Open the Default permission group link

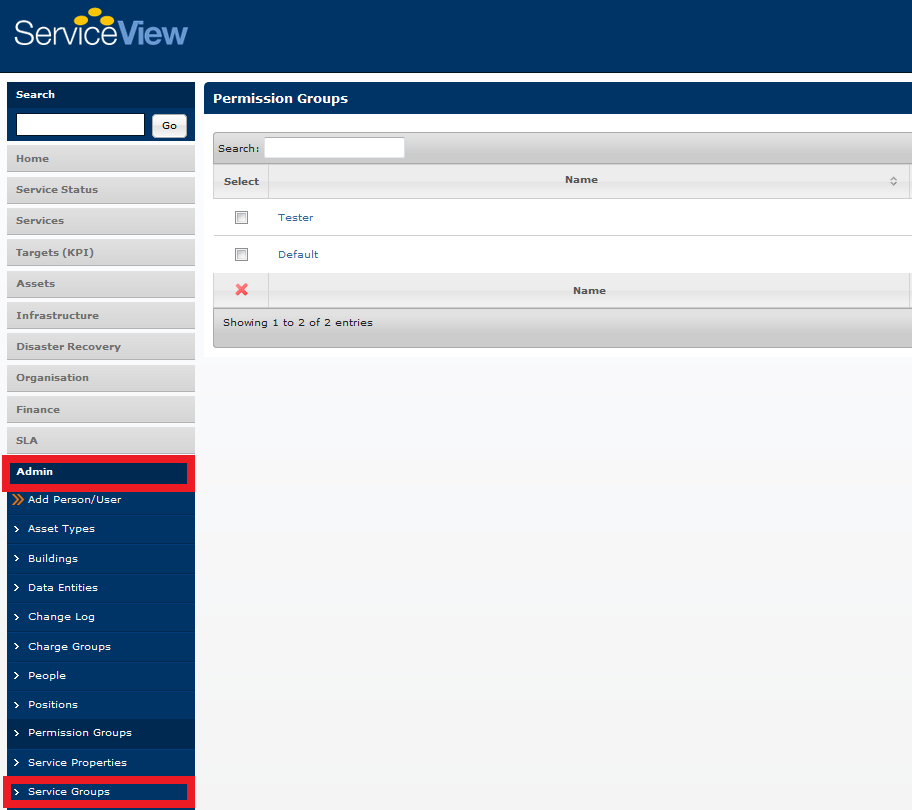click(x=298, y=254)
